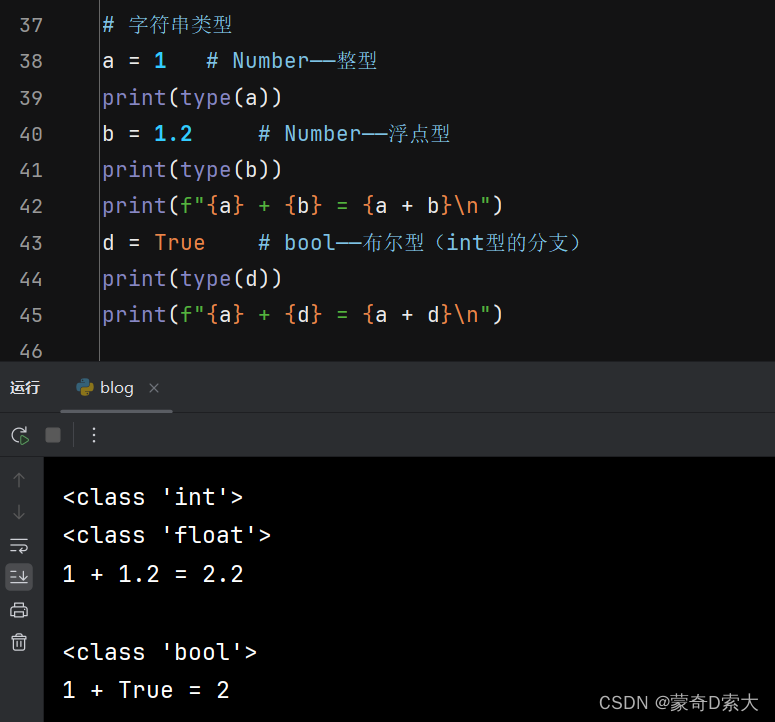Click the print(type(b)) statement

tap(192, 170)
